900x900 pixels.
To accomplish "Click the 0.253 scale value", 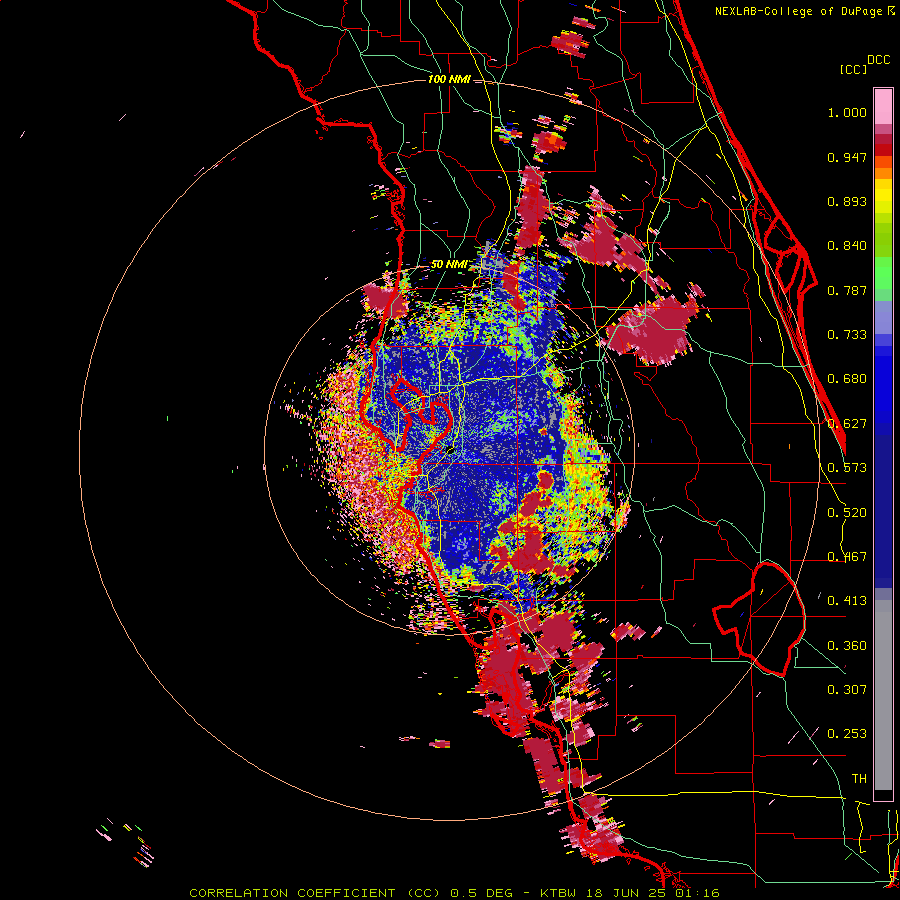I will (x=847, y=734).
